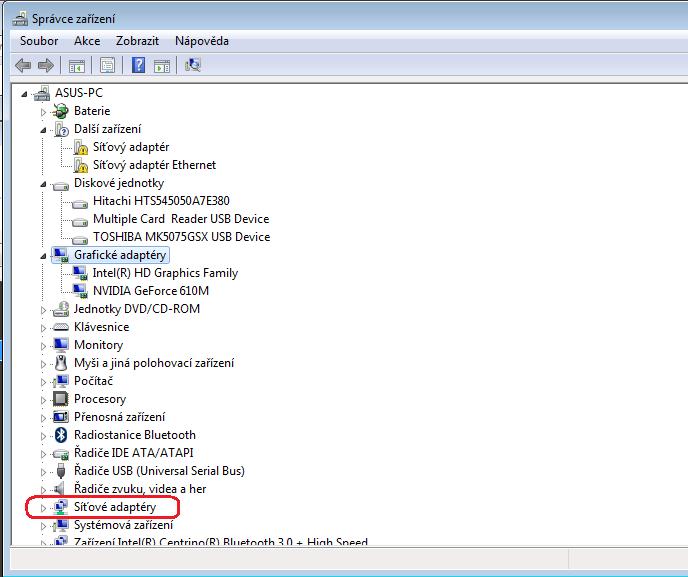Image resolution: width=688 pixels, height=577 pixels.
Task: Click the Počítač label
Action: [x=93, y=381]
